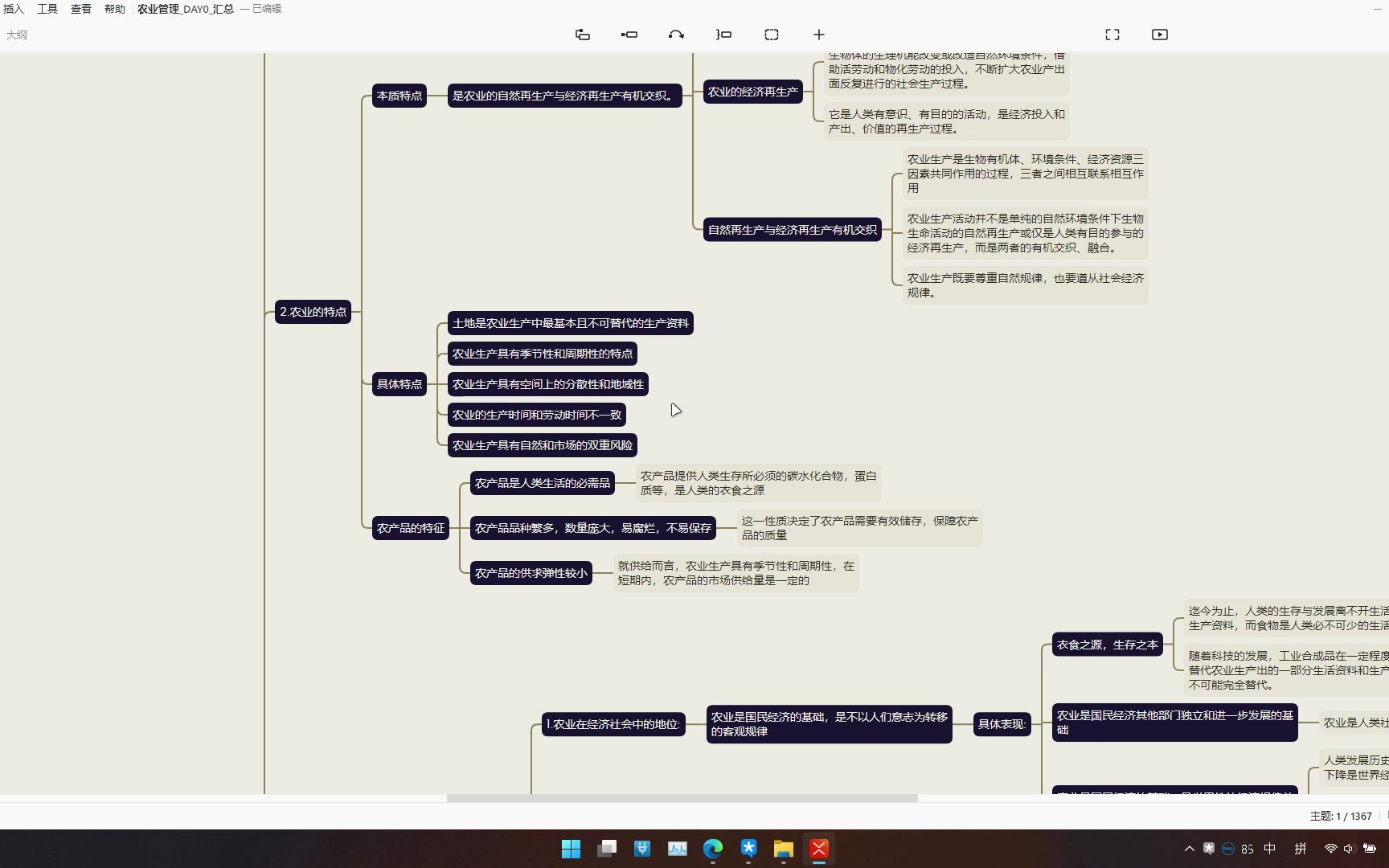Open the 帮助 menu
Viewport: 1389px width, 868px height.
pyautogui.click(x=115, y=9)
